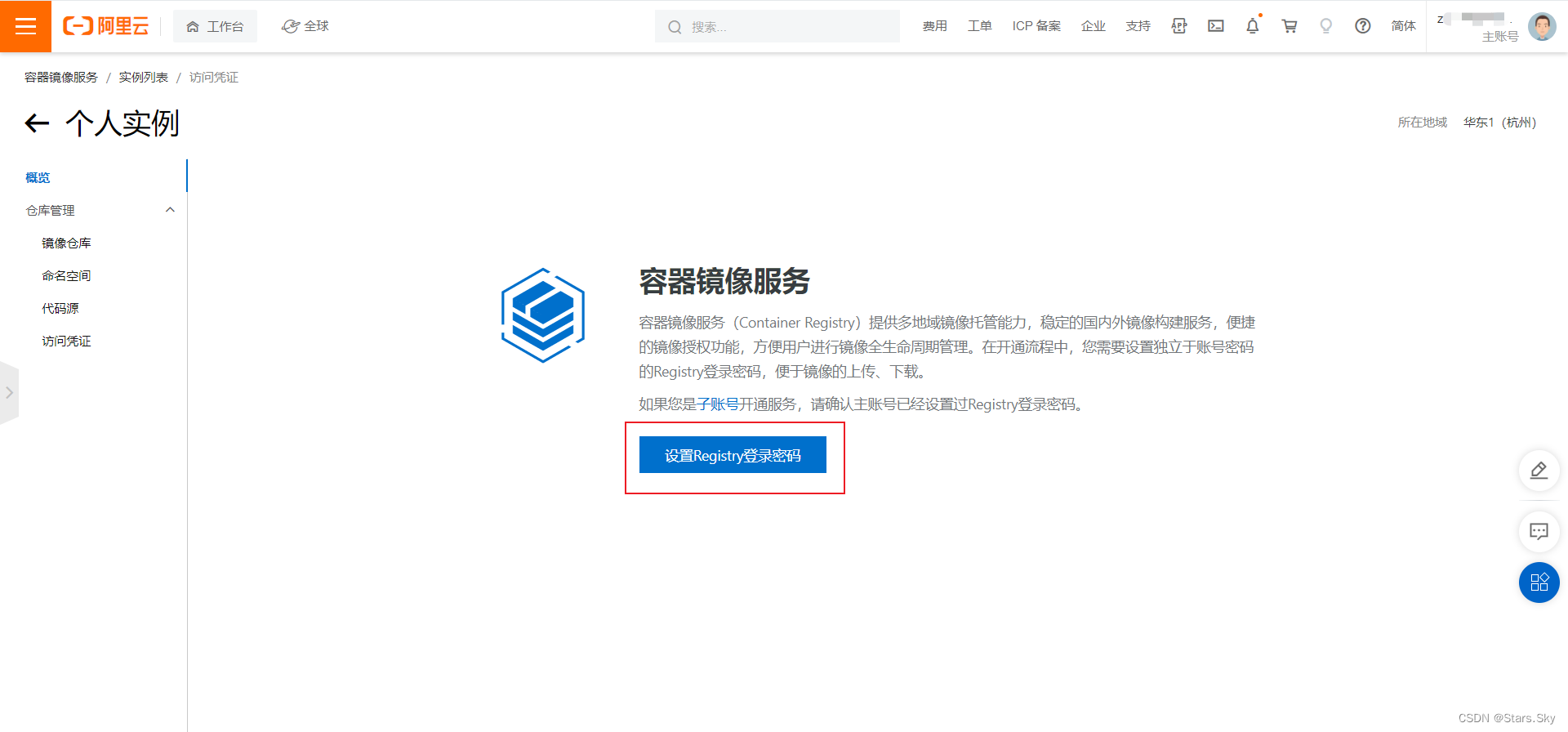Click the light bulb icon
Viewport: 1568px width, 732px height.
[1326, 26]
